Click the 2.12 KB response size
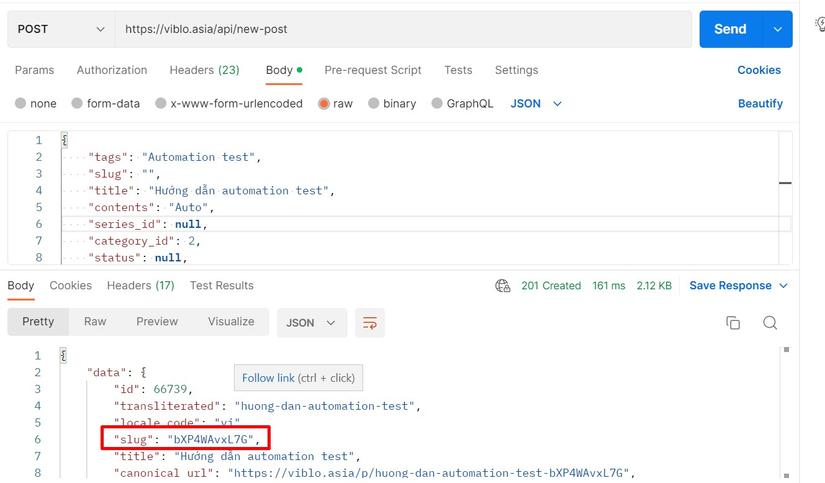The image size is (825, 483). coord(654,286)
